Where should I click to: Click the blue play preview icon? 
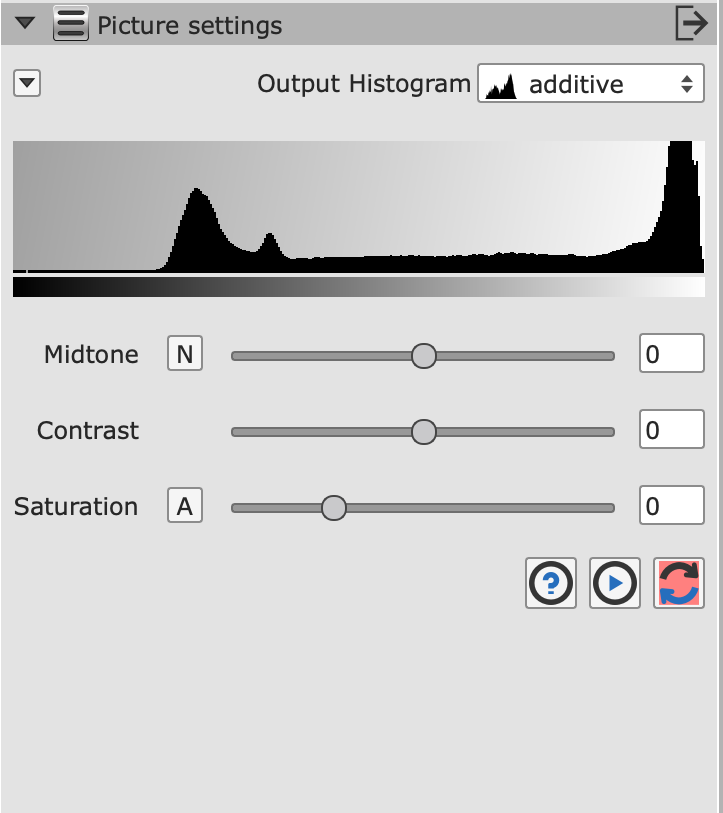tap(615, 584)
